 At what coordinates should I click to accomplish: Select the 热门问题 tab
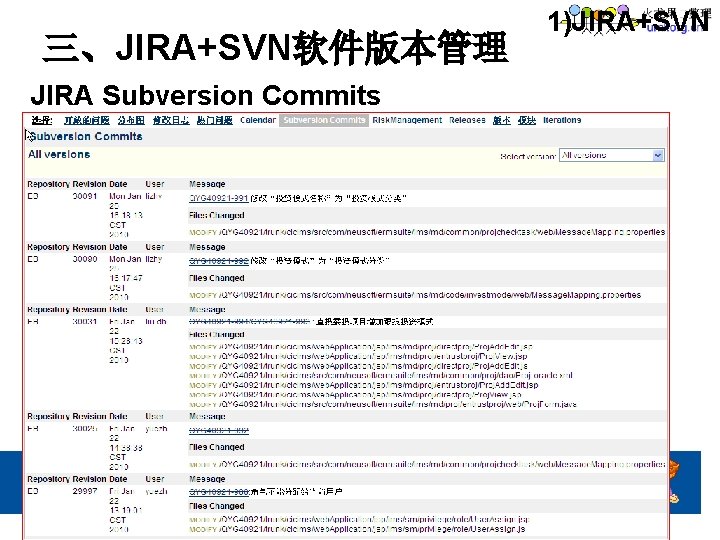[214, 120]
